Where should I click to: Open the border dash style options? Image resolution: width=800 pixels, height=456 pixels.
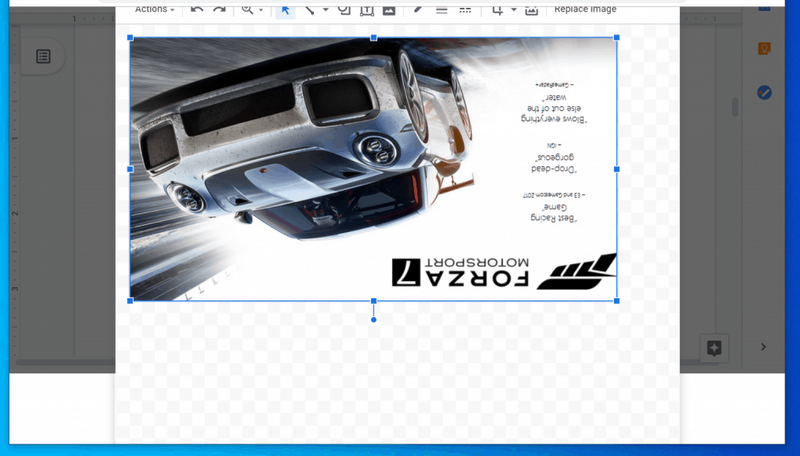[x=465, y=9]
